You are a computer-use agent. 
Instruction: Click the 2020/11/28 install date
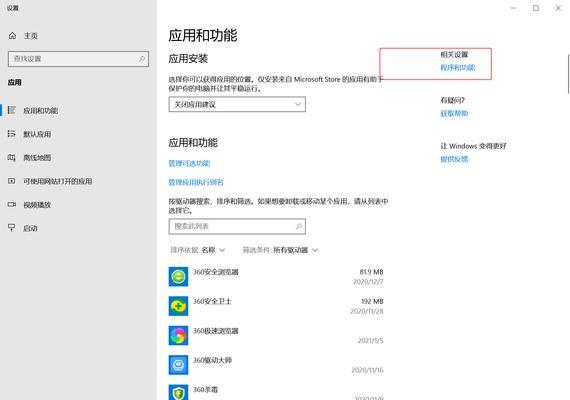point(367,311)
